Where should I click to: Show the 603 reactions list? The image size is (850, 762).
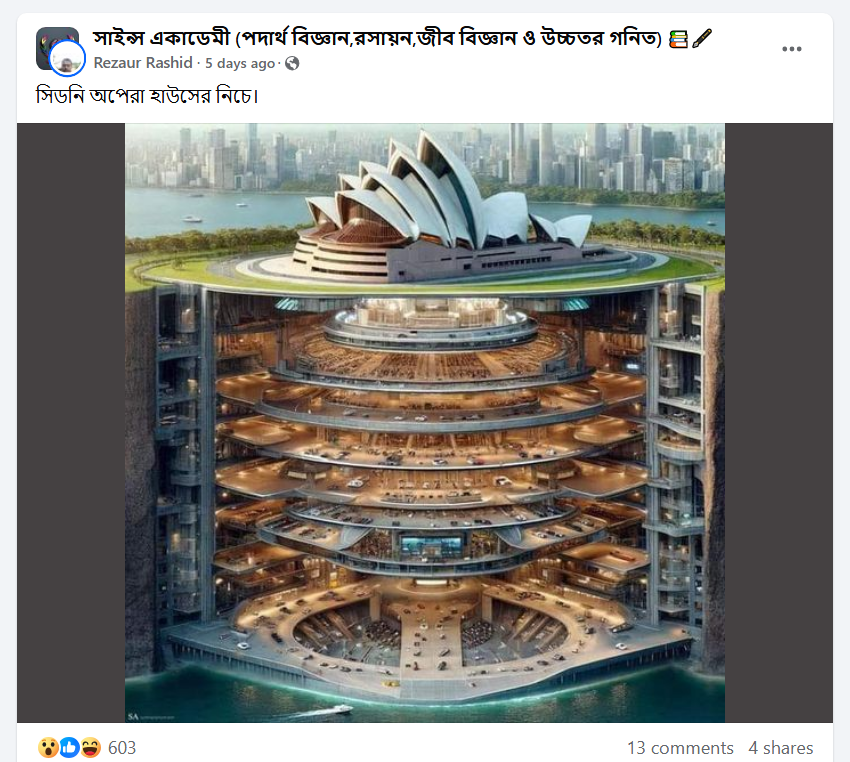tap(122, 748)
